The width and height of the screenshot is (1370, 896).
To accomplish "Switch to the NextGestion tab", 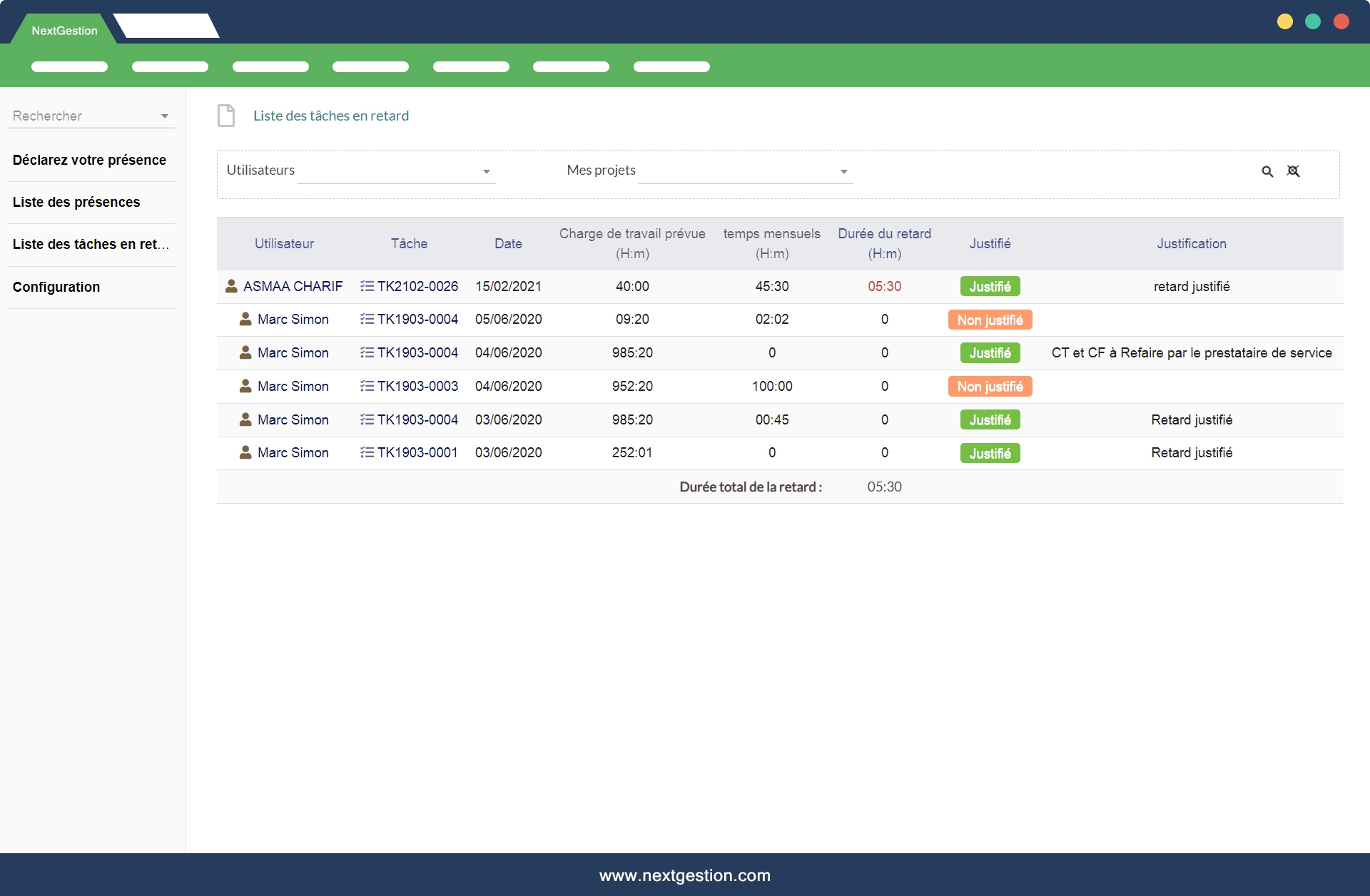I will pos(64,31).
